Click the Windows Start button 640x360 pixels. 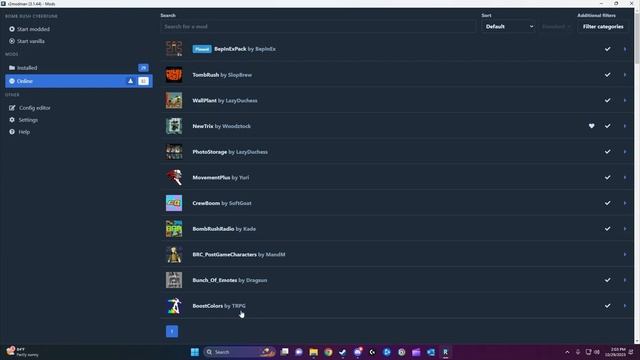pos(195,352)
